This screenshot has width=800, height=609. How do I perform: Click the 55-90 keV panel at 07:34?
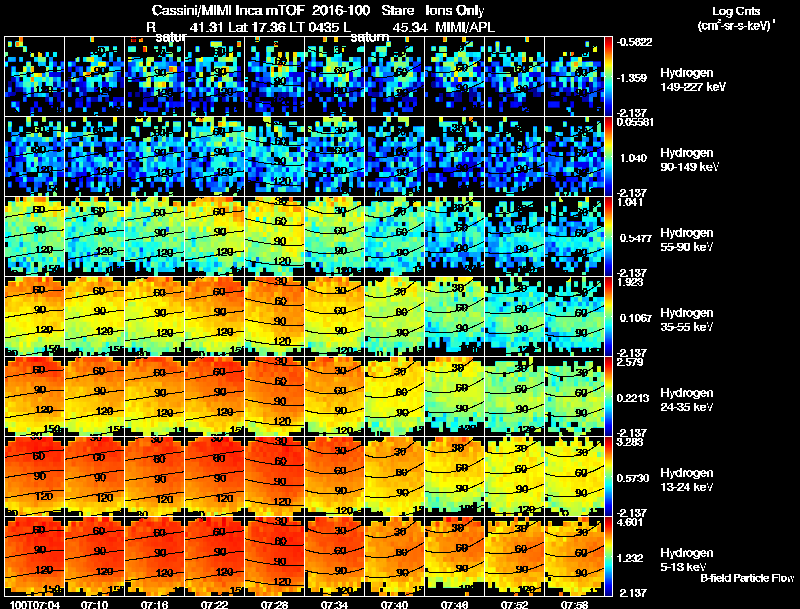[x=335, y=236]
